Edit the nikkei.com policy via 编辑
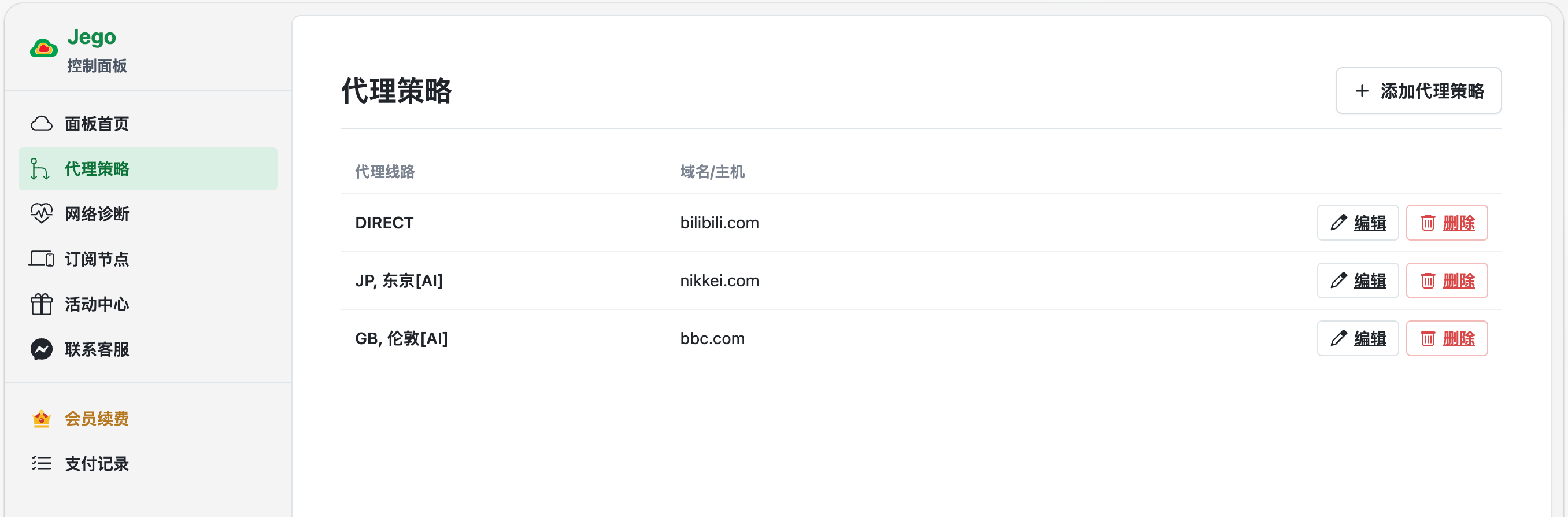This screenshot has height=517, width=1568. point(1358,280)
